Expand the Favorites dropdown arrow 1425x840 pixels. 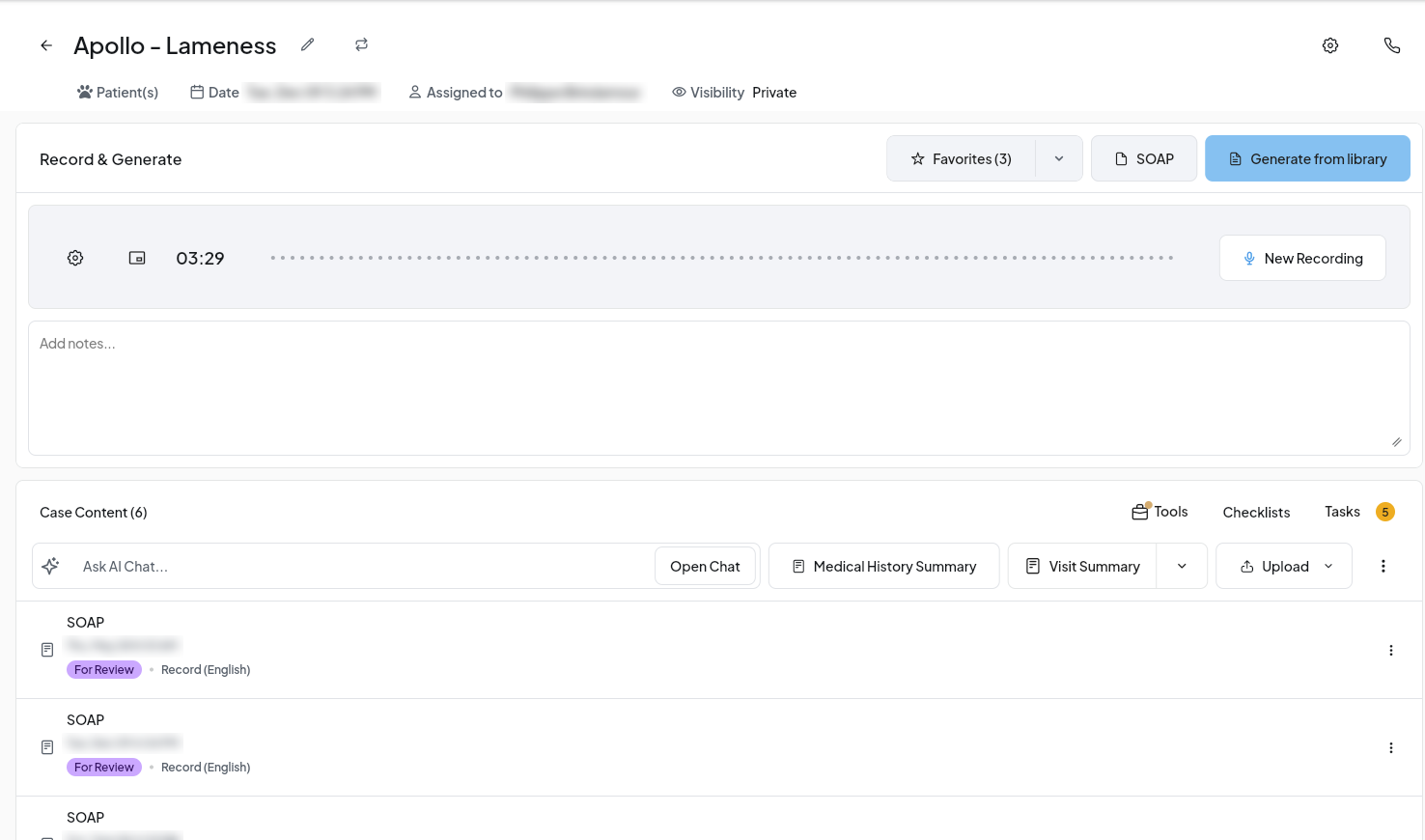(1059, 158)
